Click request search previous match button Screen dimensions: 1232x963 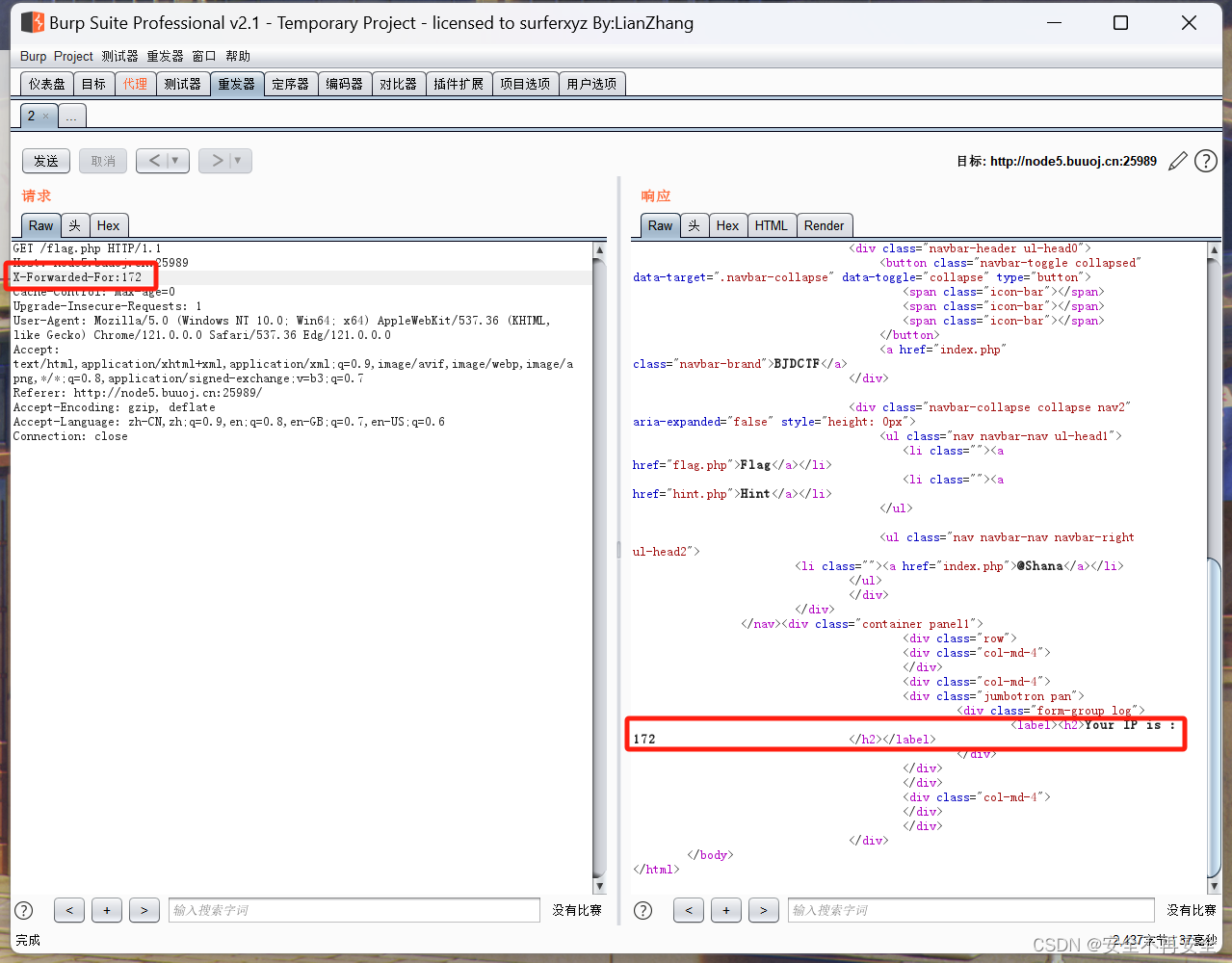click(69, 910)
